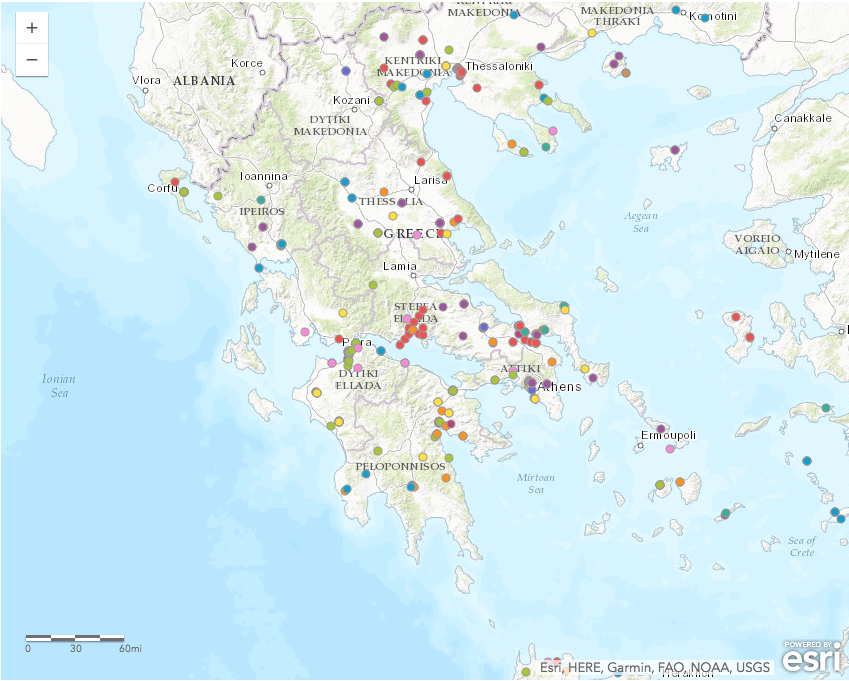Click the pink marker near Ermoupoli

[x=670, y=449]
